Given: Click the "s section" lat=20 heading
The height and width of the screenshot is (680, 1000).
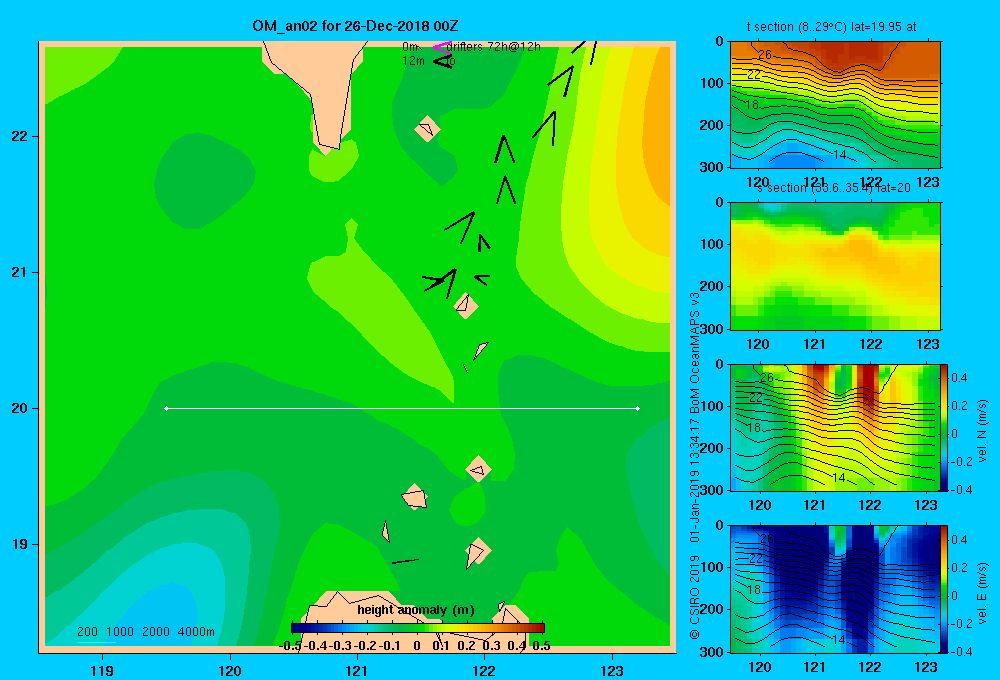Looking at the screenshot, I should pyautogui.click(x=834, y=188).
